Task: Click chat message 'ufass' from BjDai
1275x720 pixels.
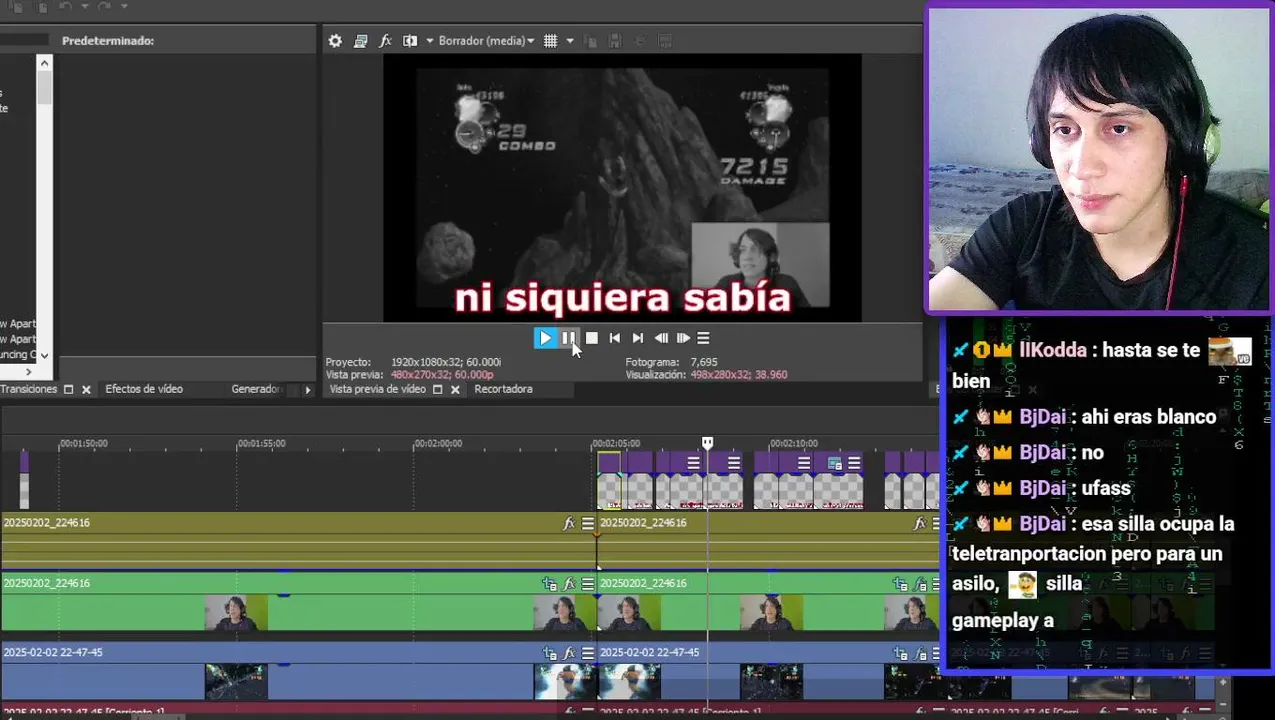Action: click(x=1106, y=488)
